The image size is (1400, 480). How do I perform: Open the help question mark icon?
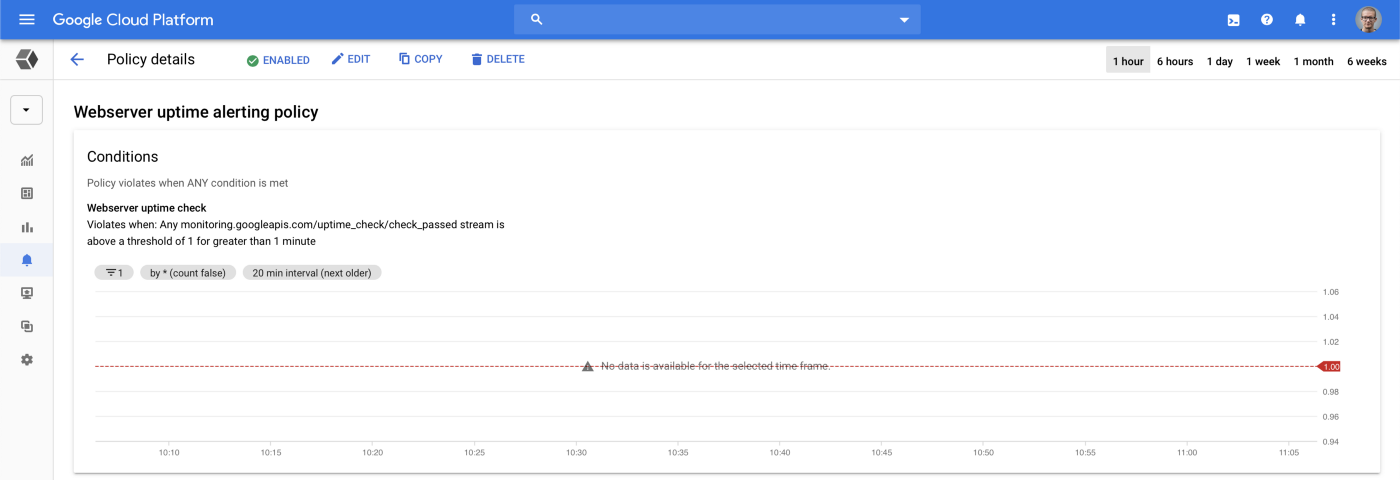(x=1267, y=20)
